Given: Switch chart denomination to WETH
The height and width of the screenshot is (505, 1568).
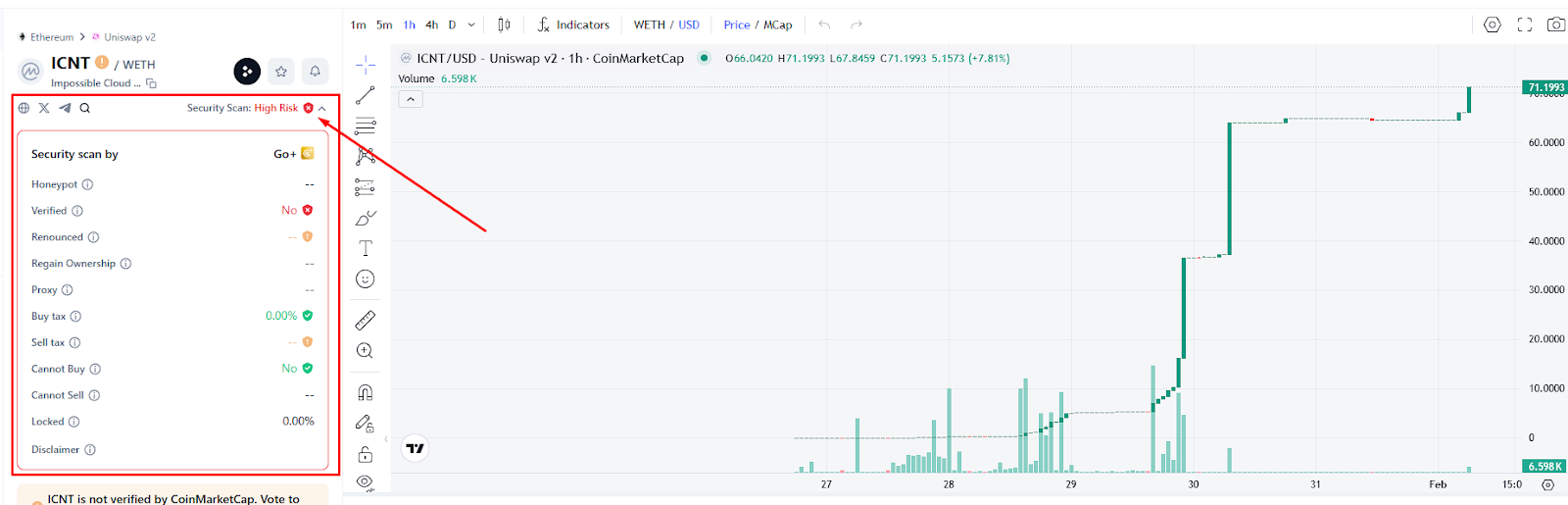Looking at the screenshot, I should 649,25.
